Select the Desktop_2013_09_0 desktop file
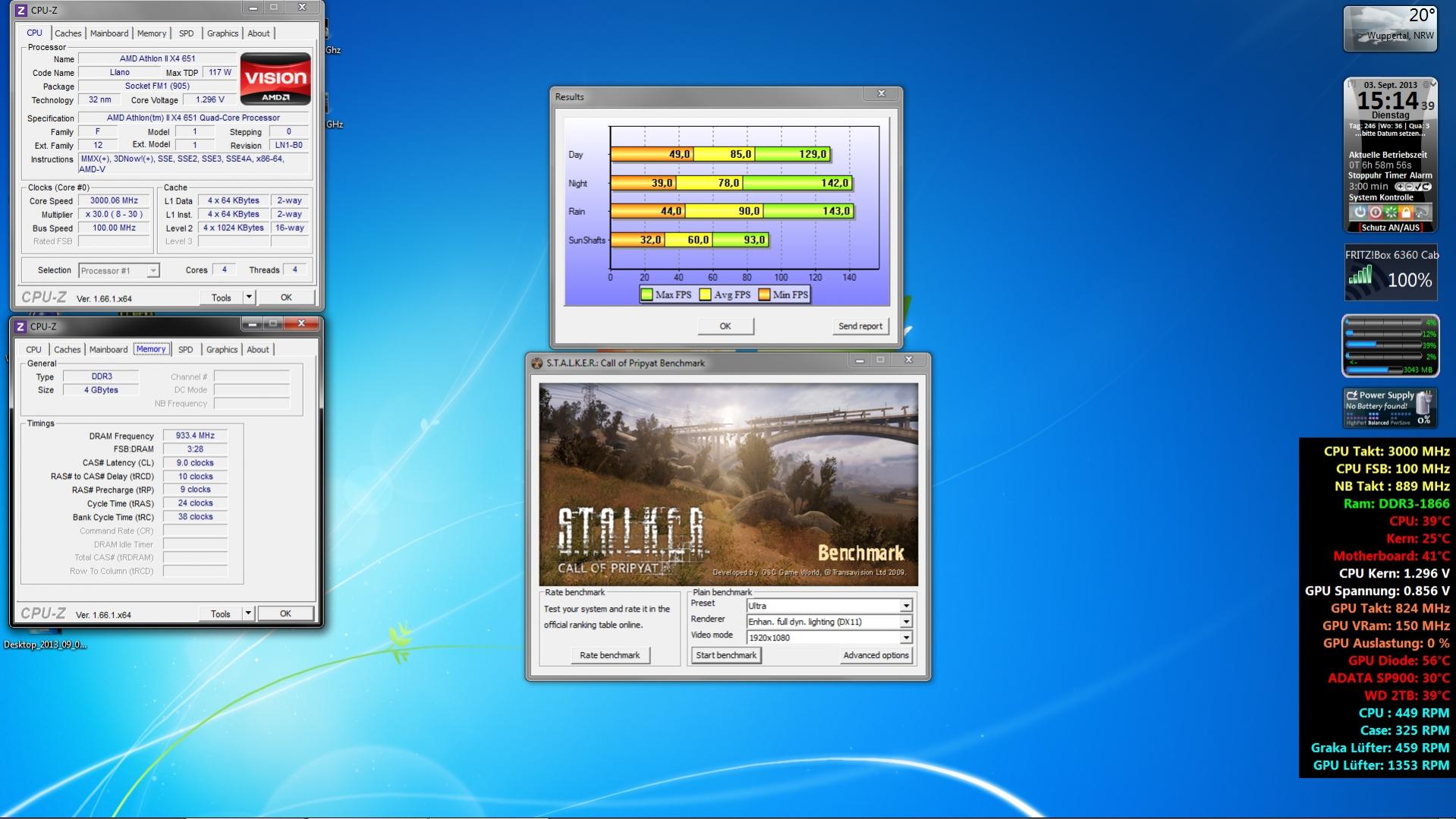This screenshot has height=819, width=1456. click(x=45, y=644)
